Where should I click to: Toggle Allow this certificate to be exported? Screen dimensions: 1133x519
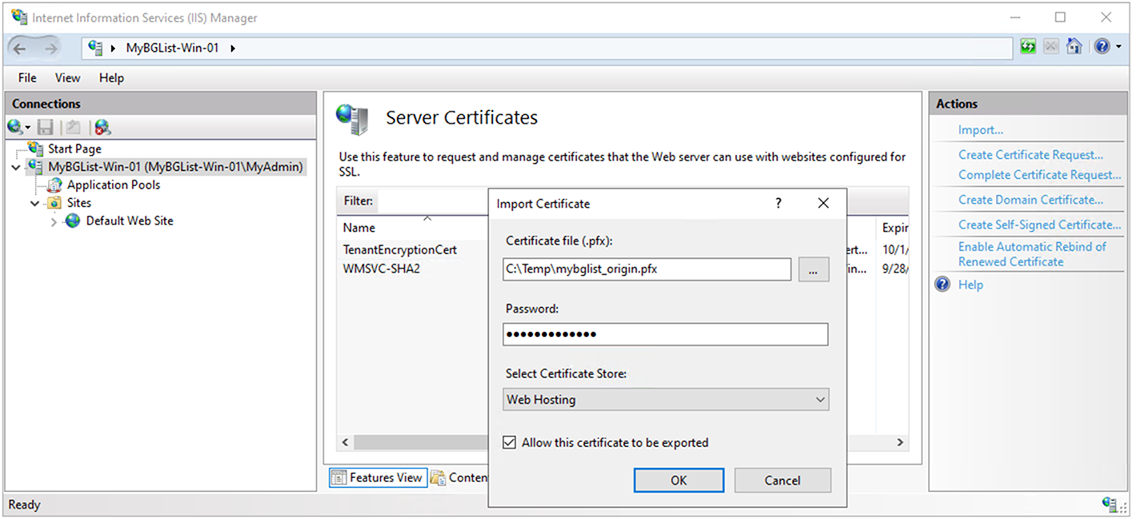click(x=510, y=442)
